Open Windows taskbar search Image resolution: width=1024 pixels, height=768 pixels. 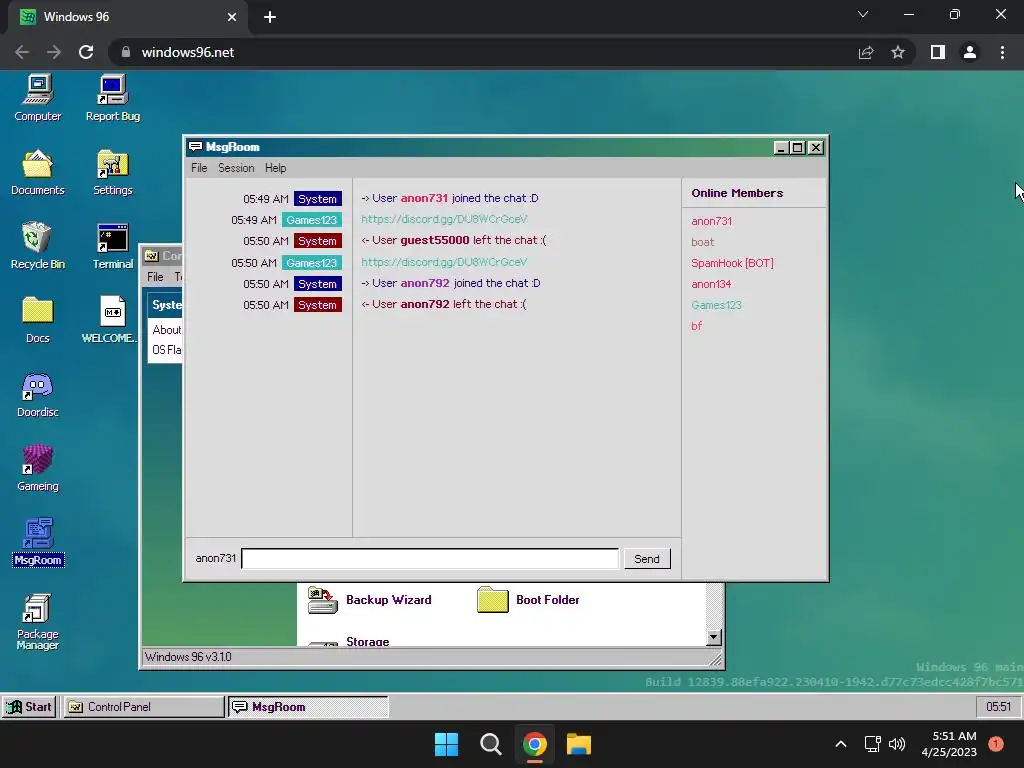click(x=490, y=744)
